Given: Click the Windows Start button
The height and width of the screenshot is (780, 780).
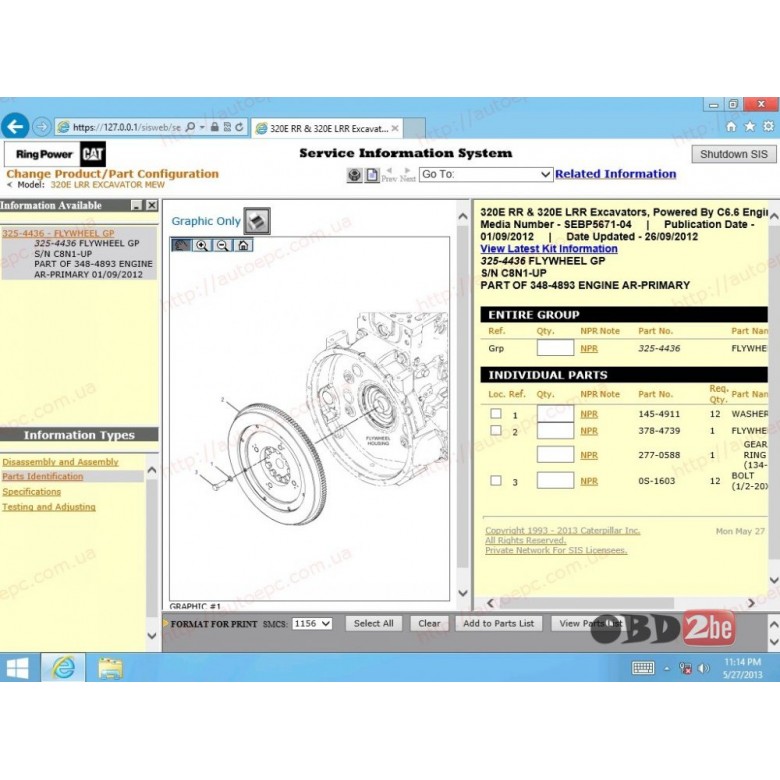Looking at the screenshot, I should [17, 668].
